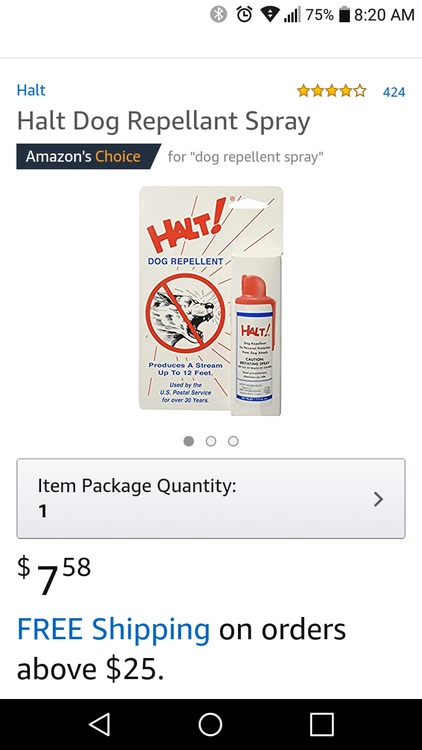Image resolution: width=422 pixels, height=750 pixels.
Task: Open FREE Shipping details link
Action: tap(113, 629)
